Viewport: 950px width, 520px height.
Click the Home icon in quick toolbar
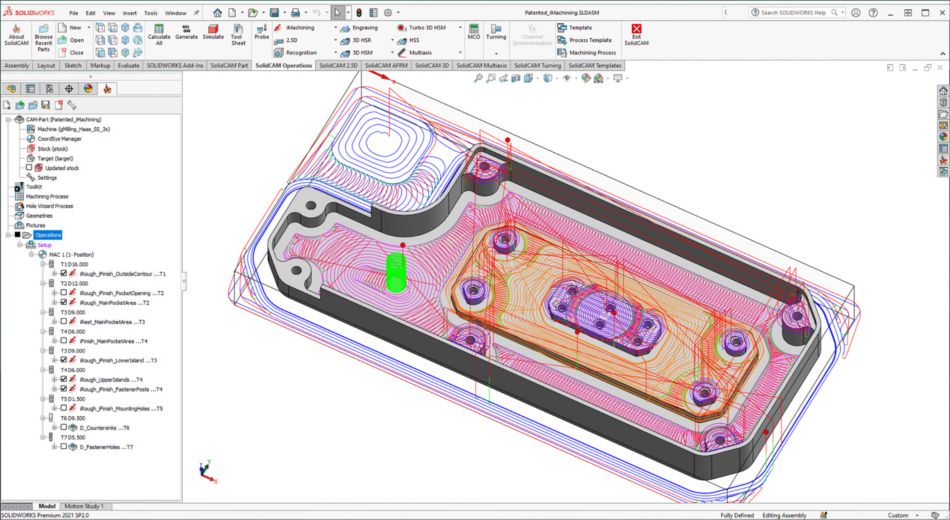218,12
